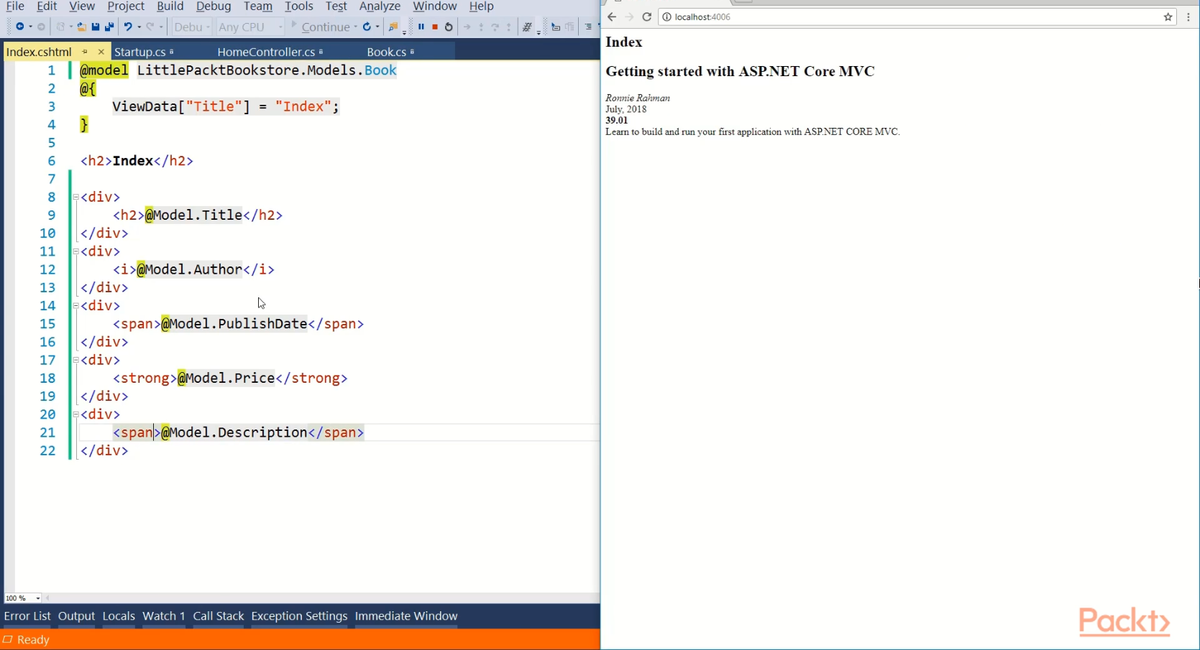Collapse the div block at line 20
The width and height of the screenshot is (1200, 650).
[75, 414]
